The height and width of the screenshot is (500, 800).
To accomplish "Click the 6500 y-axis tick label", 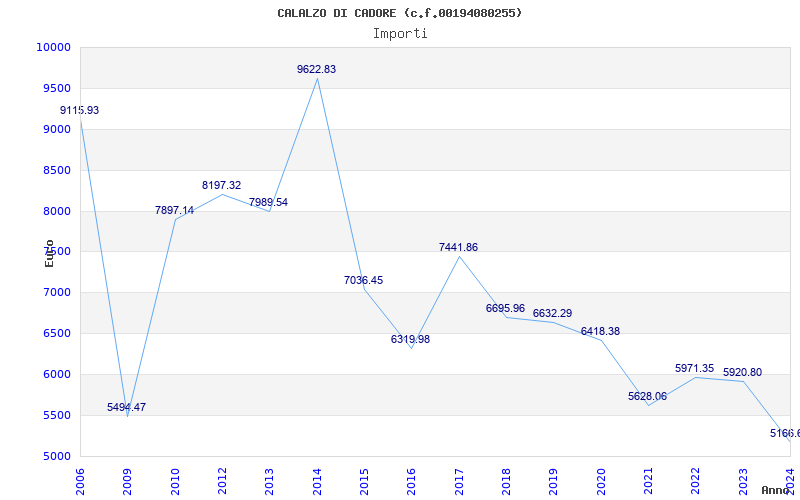I will (56, 333).
